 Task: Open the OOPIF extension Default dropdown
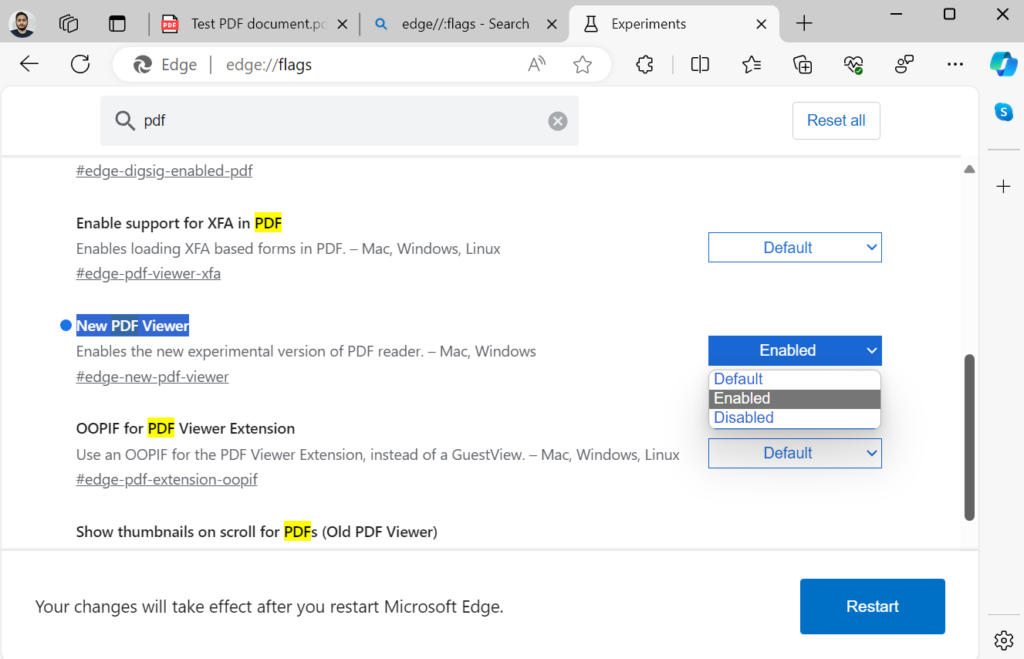(x=794, y=453)
